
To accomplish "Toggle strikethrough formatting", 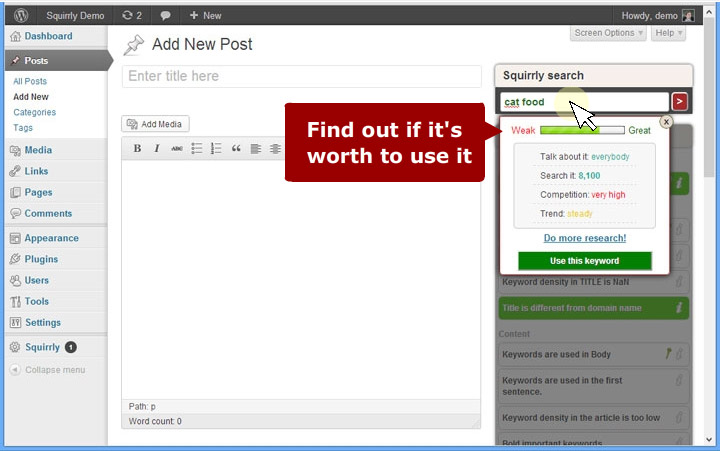I will click(177, 148).
